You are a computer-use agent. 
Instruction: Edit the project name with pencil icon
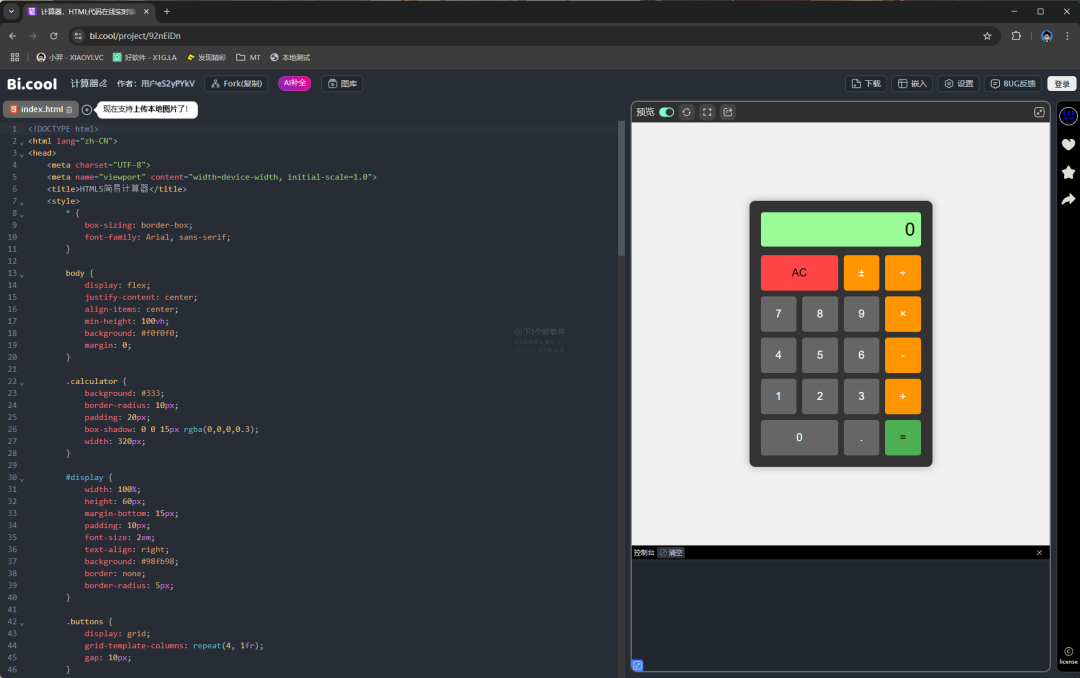click(x=103, y=84)
